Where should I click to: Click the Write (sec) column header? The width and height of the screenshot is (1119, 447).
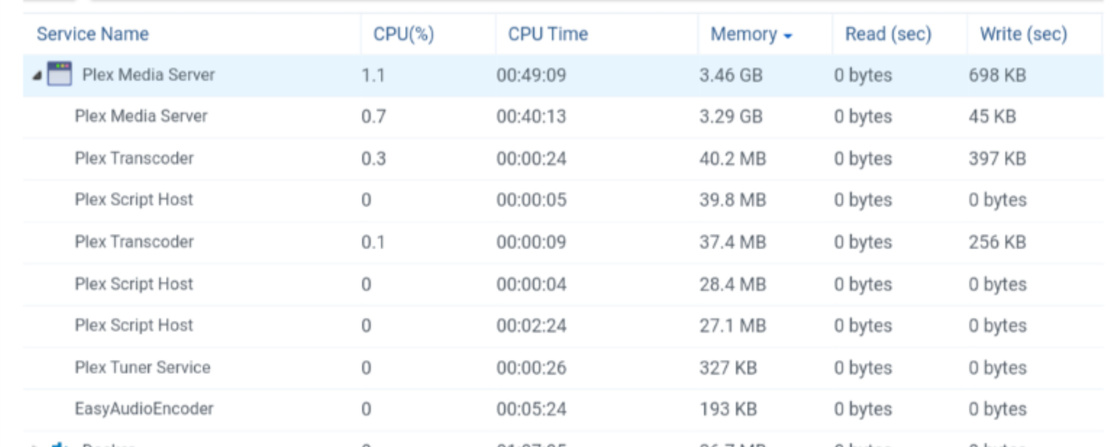tap(1022, 34)
